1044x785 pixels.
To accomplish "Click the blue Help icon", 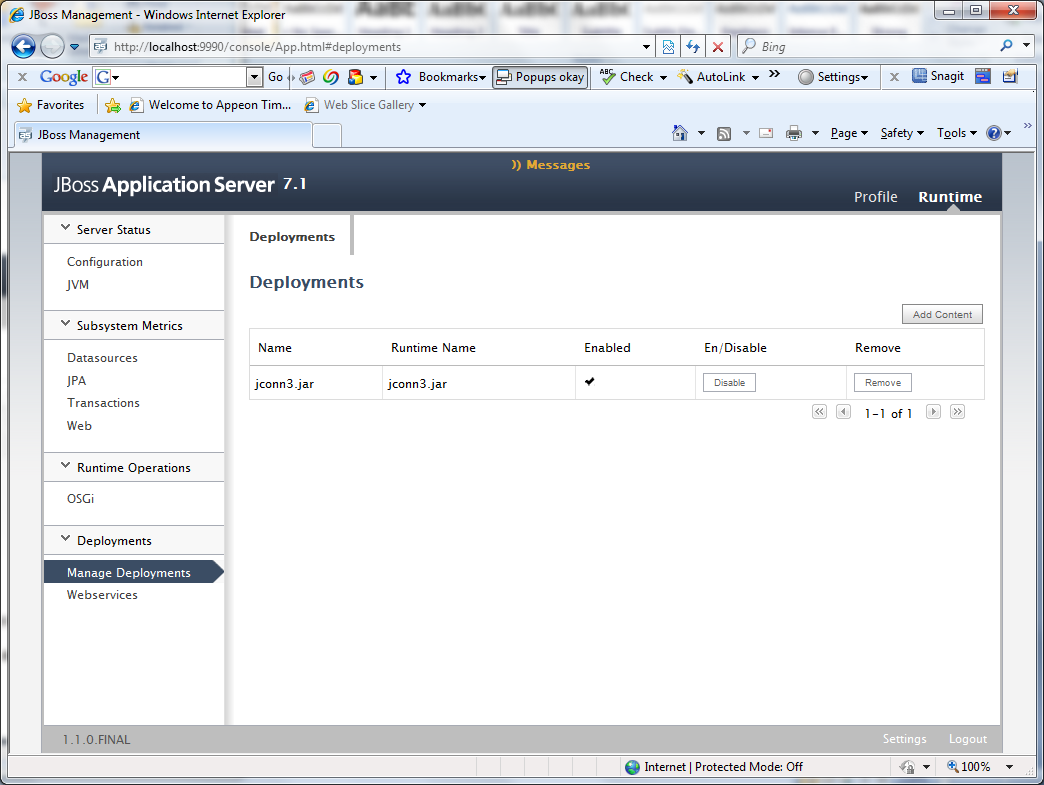I will coord(994,133).
